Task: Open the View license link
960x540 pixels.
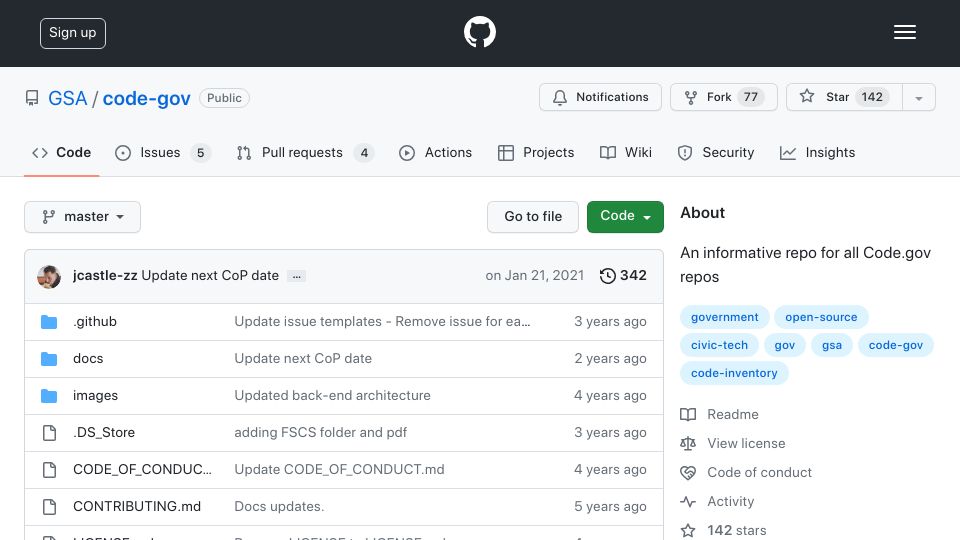Action: (746, 443)
